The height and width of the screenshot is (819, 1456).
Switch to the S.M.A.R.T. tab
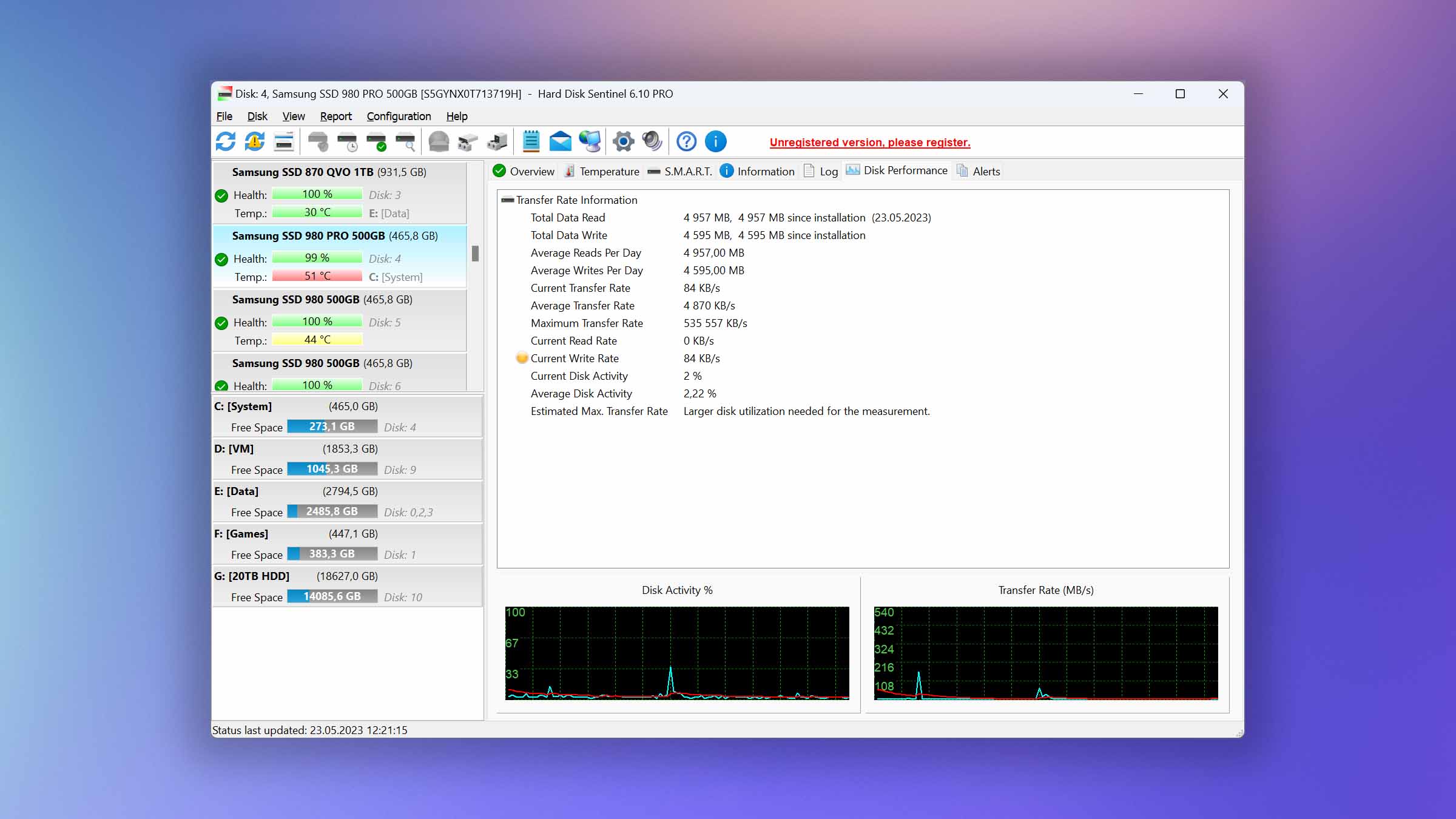[680, 171]
